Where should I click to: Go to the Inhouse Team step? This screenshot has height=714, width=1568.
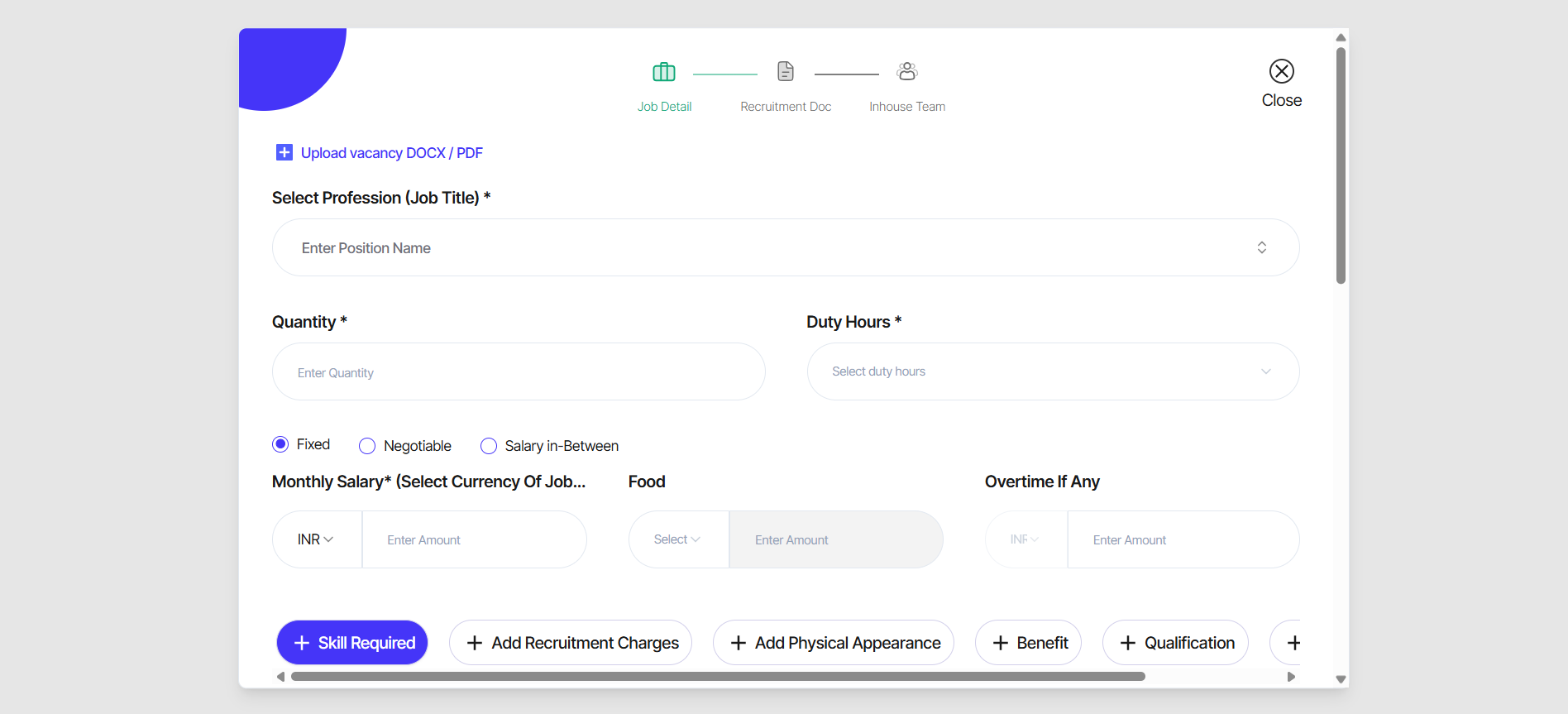[907, 107]
